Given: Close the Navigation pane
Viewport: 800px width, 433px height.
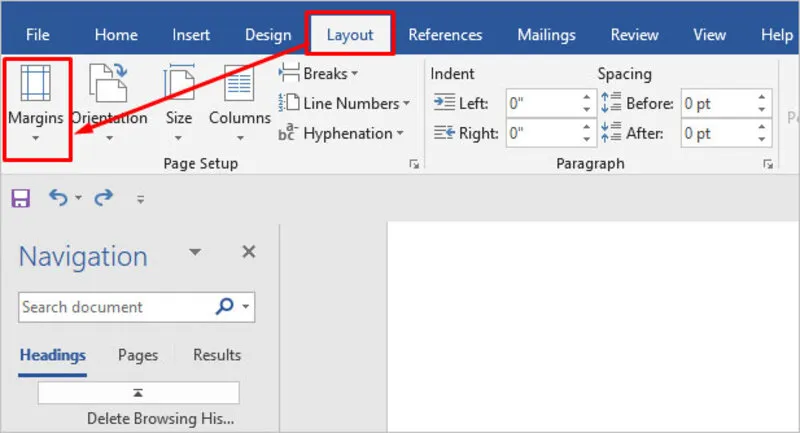Looking at the screenshot, I should 248,251.
